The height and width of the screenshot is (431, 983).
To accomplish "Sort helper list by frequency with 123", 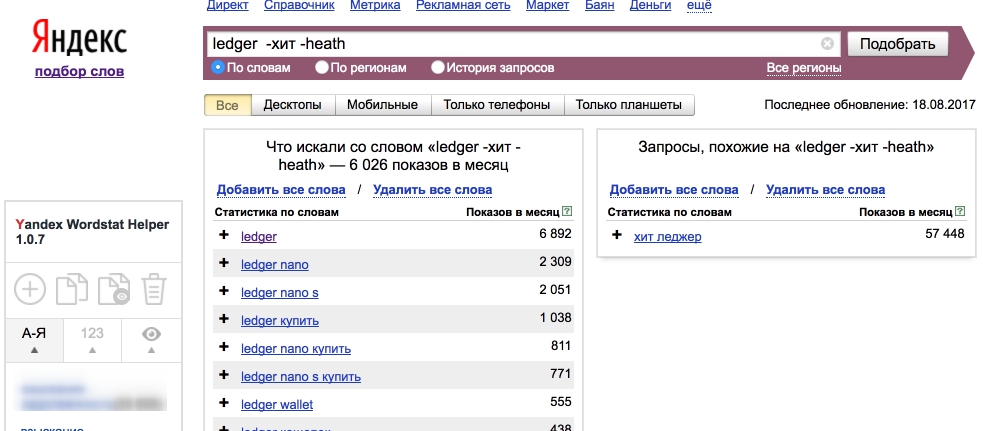I will coord(92,339).
